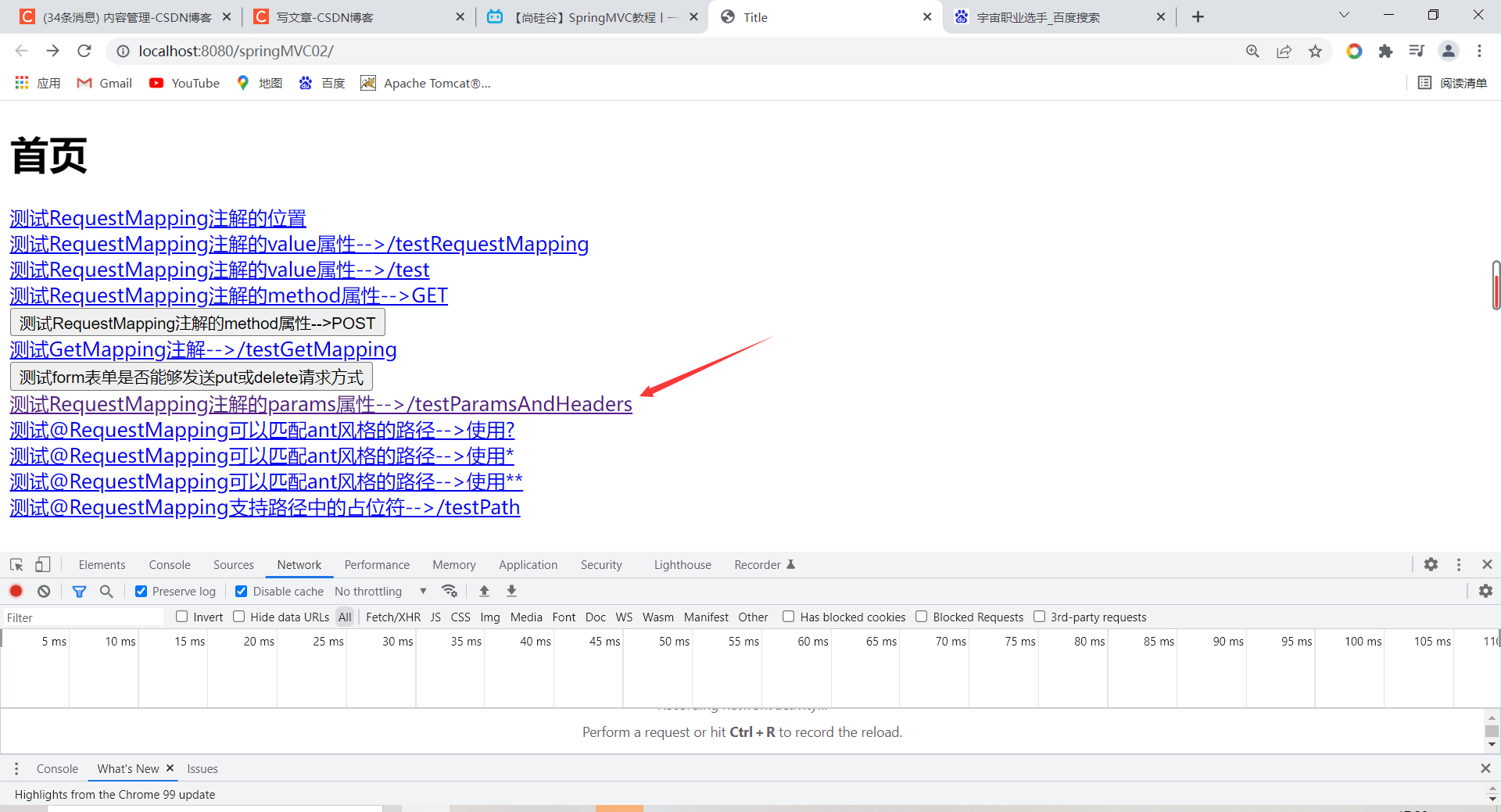1501x812 pixels.
Task: Import a HAR file with the upload arrow
Action: 484,591
